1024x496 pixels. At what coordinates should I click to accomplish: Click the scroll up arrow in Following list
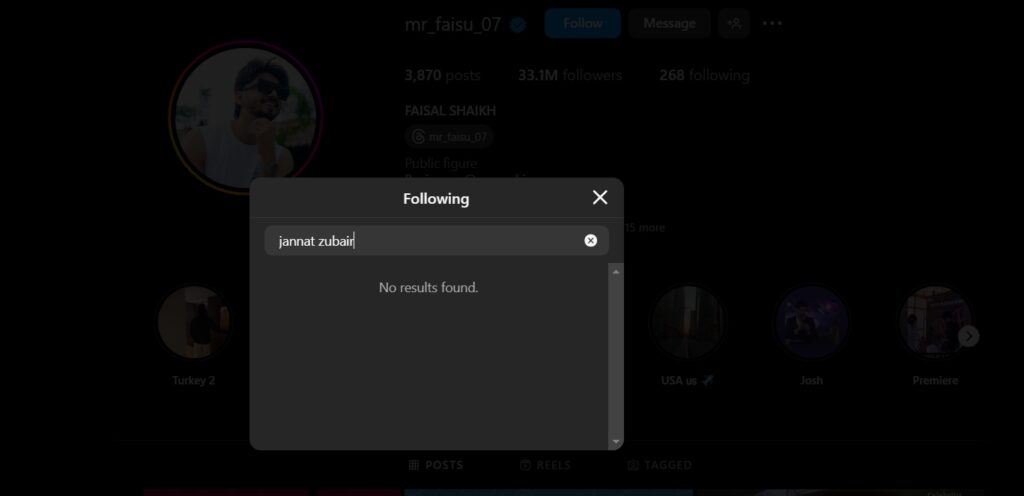click(x=616, y=271)
